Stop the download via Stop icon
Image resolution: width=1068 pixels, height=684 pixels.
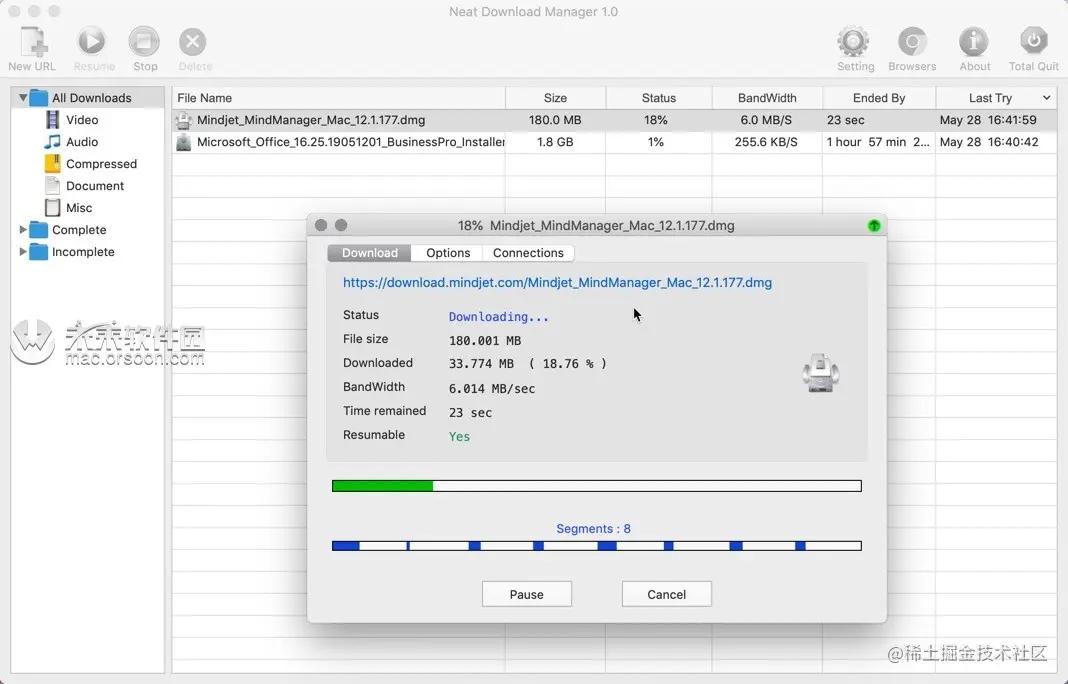click(x=144, y=42)
